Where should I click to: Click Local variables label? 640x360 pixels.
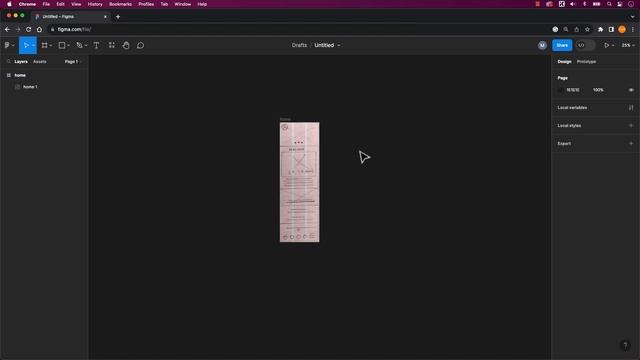tap(572, 108)
